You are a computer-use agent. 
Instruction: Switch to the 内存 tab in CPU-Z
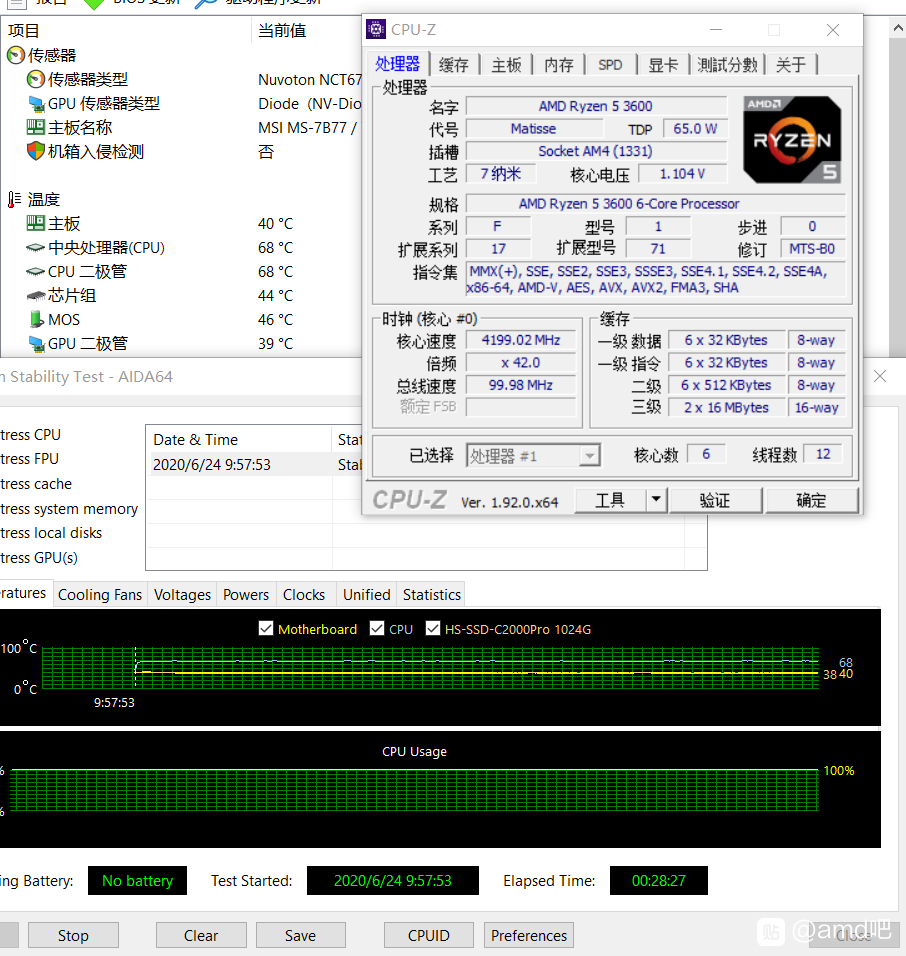tap(558, 65)
